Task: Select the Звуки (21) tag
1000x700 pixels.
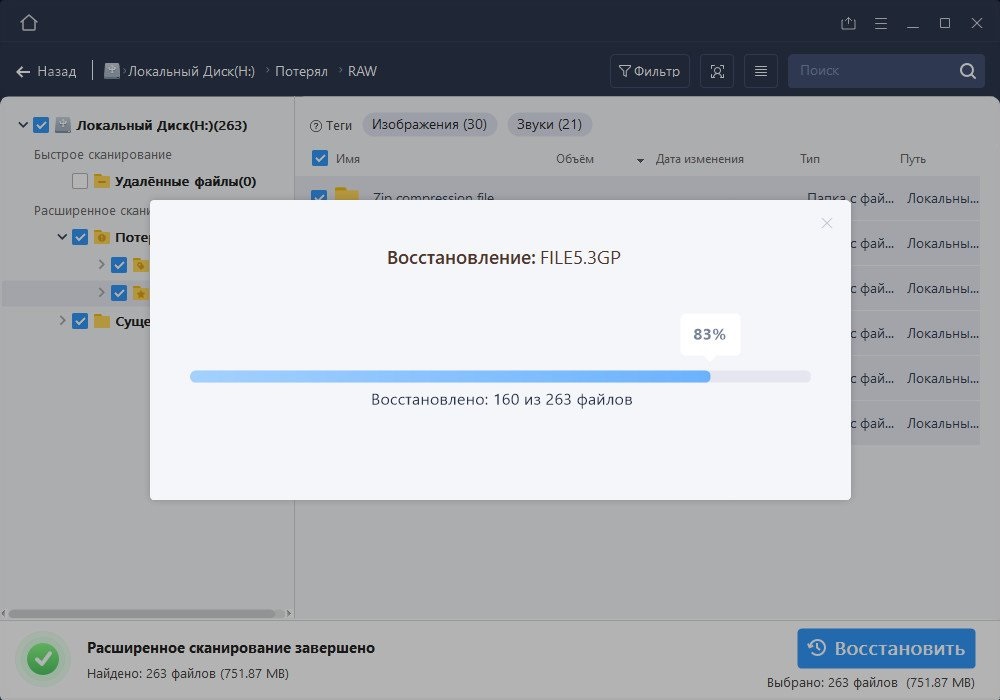Action: point(549,125)
